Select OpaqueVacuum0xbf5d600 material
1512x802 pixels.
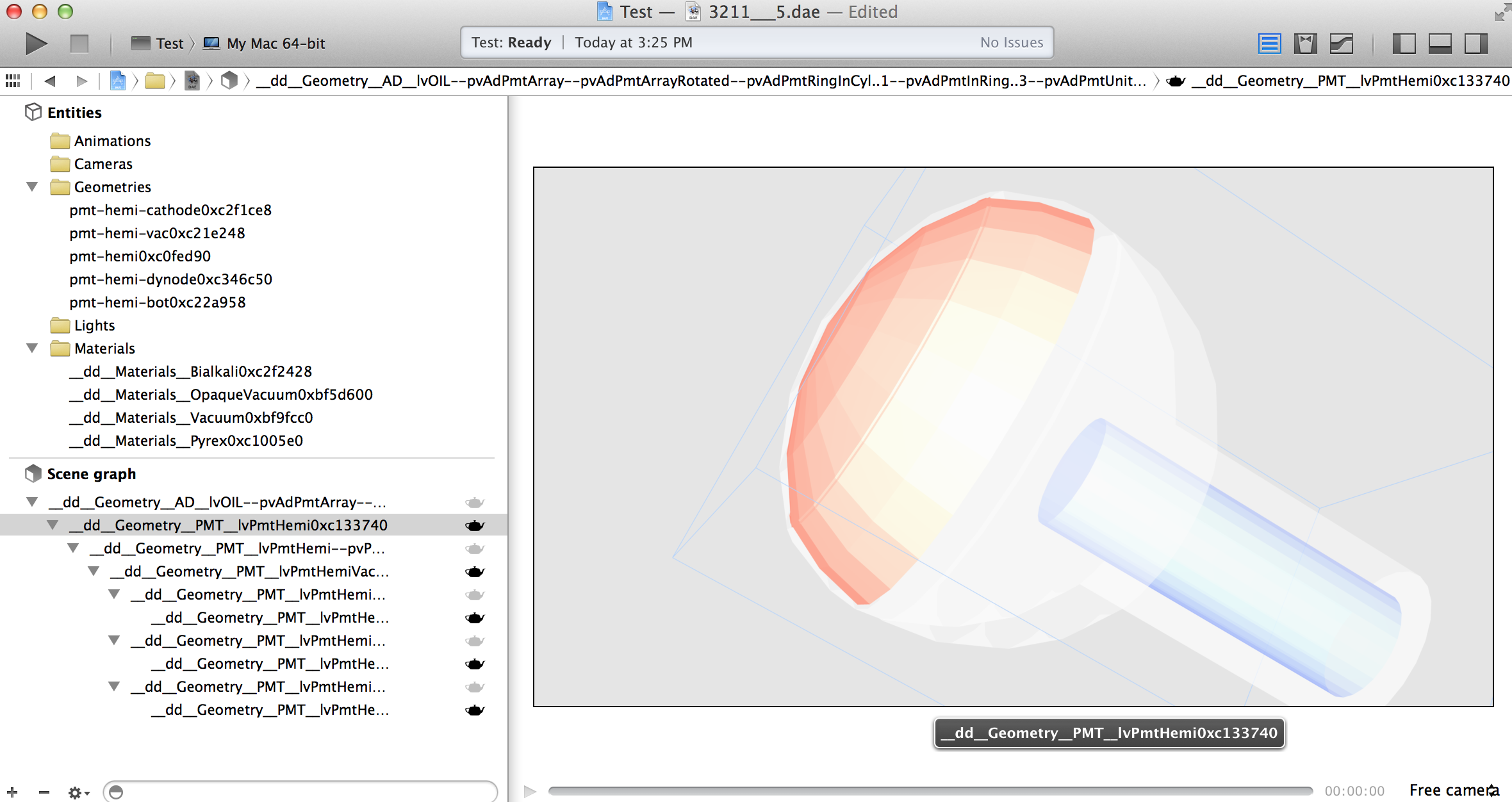pos(221,395)
